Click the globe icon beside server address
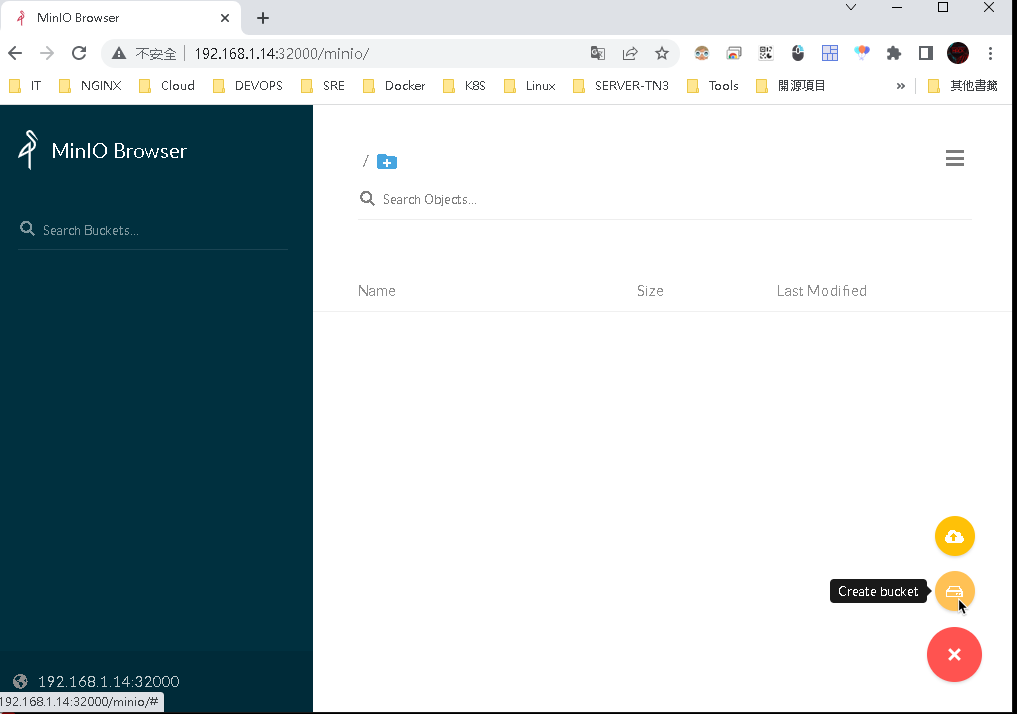 coord(21,681)
